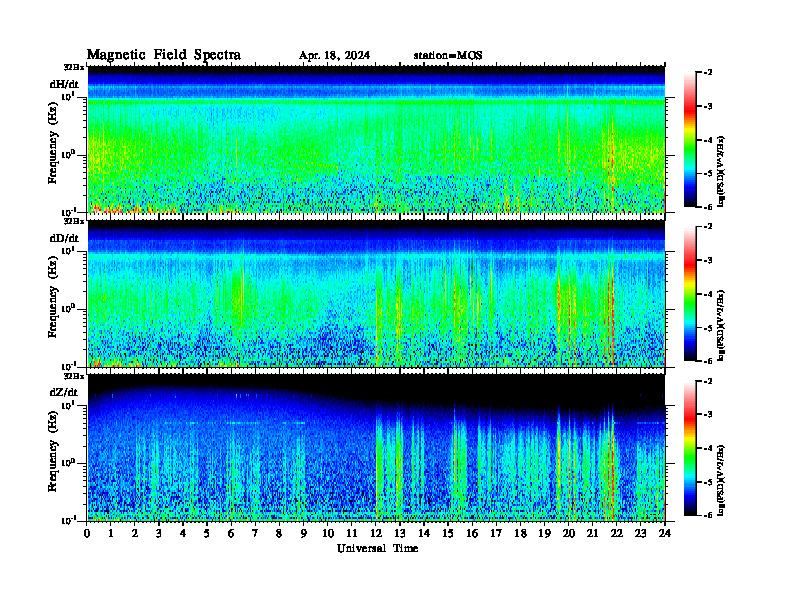The height and width of the screenshot is (612, 792).
Task: Click the 'Magnetic Field Spectra' title
Action: 164,55
